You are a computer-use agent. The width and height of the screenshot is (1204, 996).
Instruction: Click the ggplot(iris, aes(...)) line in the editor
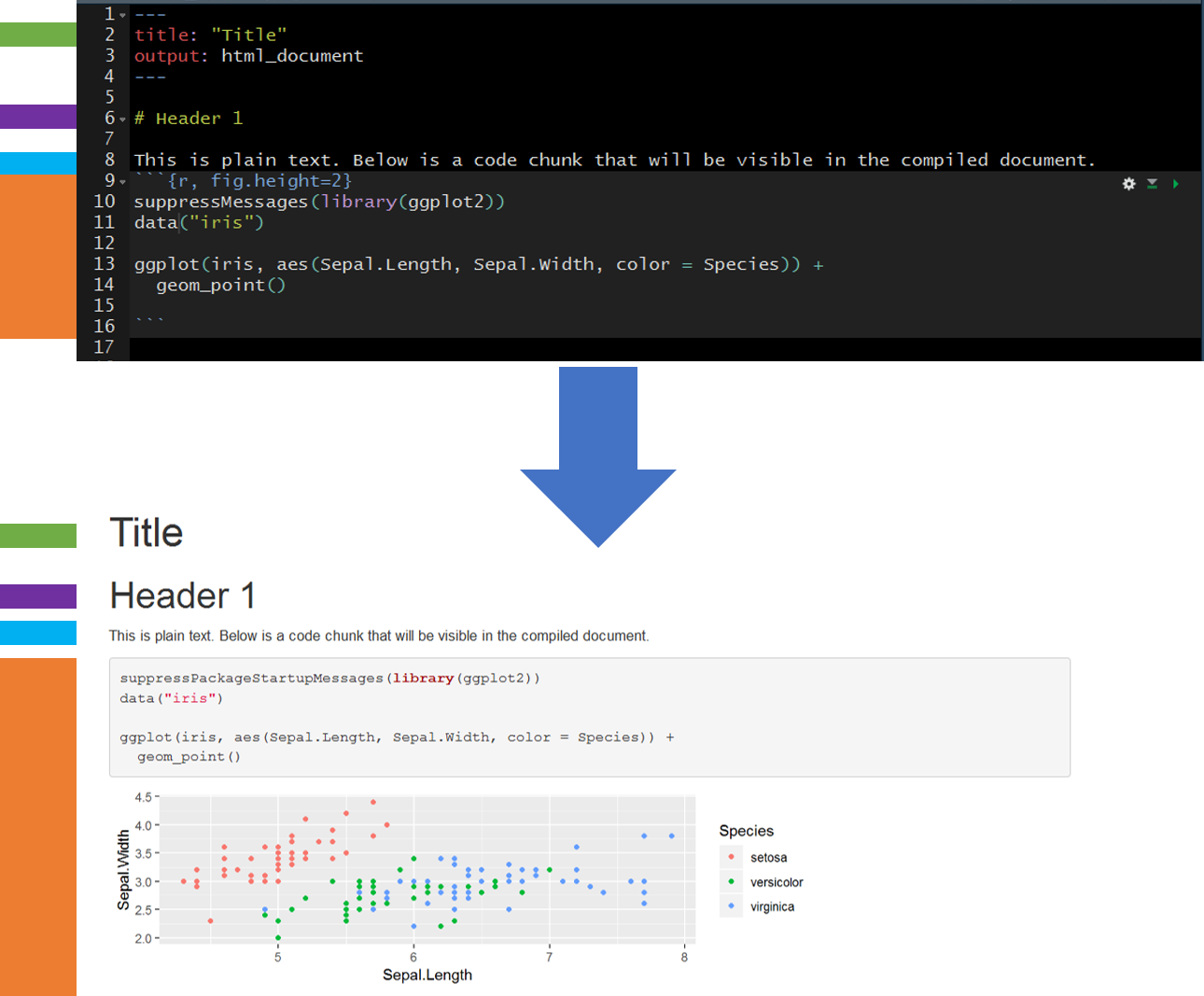tap(479, 264)
